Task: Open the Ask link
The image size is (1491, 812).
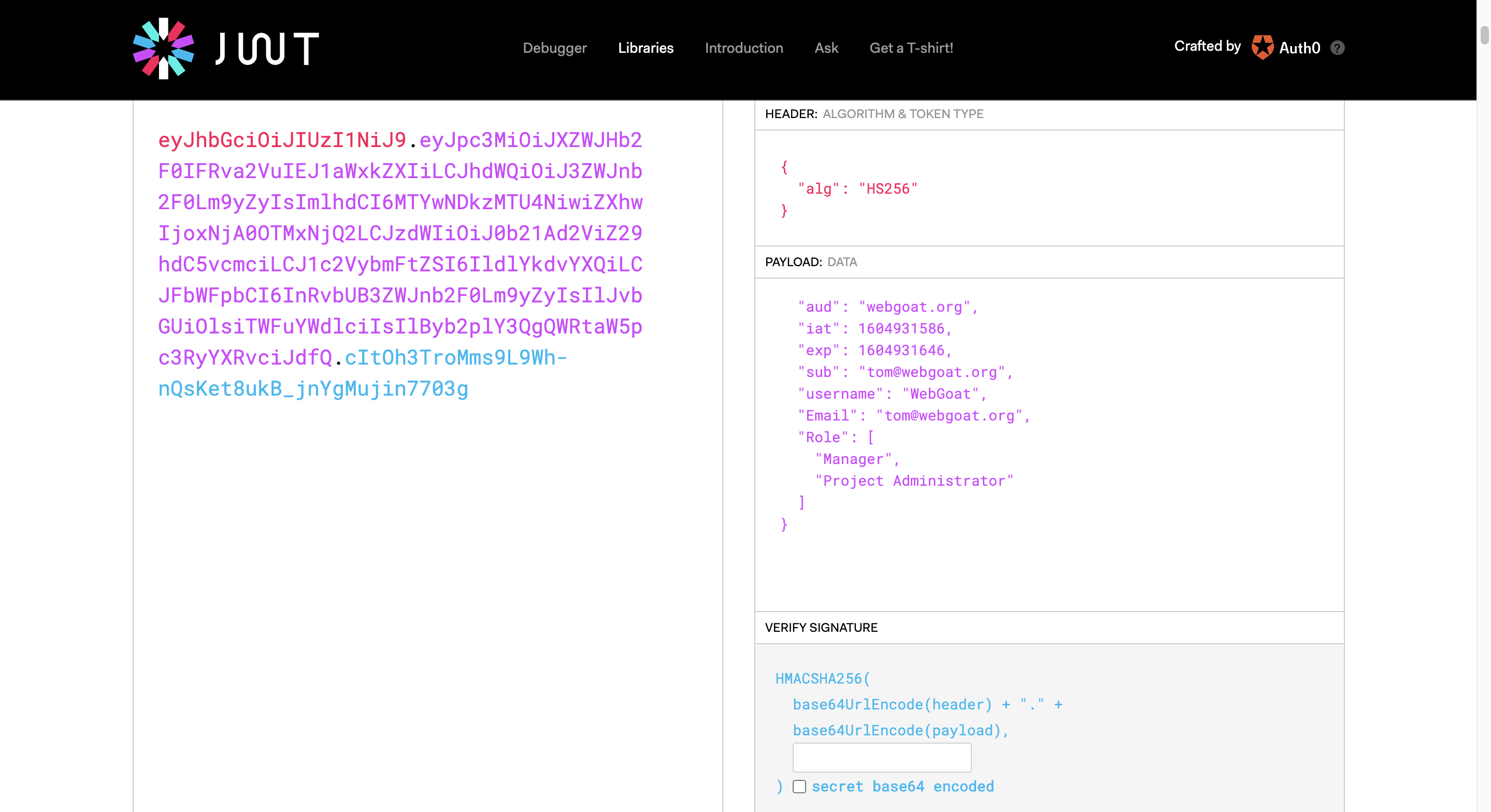Action: (x=826, y=48)
